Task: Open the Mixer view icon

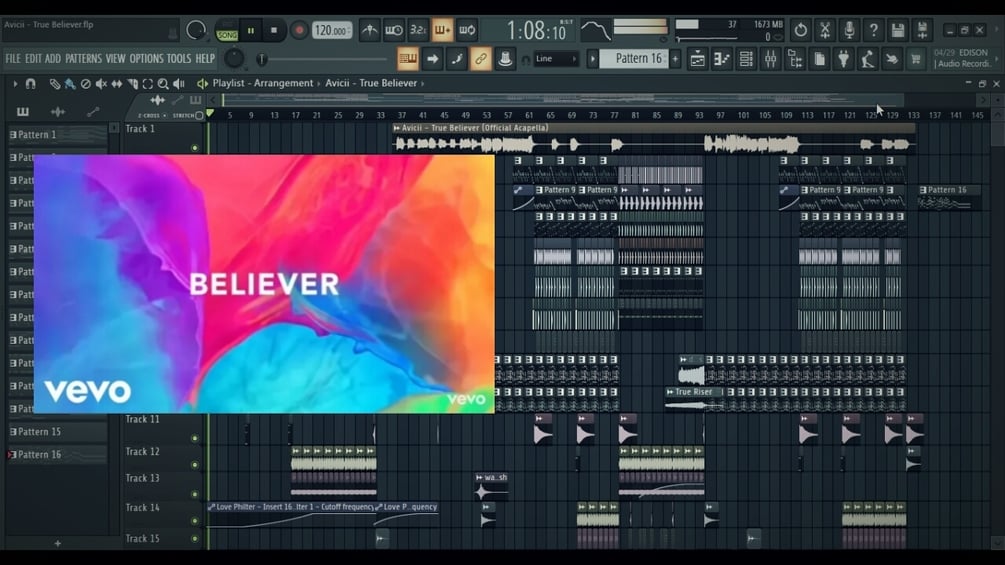Action: pos(770,59)
